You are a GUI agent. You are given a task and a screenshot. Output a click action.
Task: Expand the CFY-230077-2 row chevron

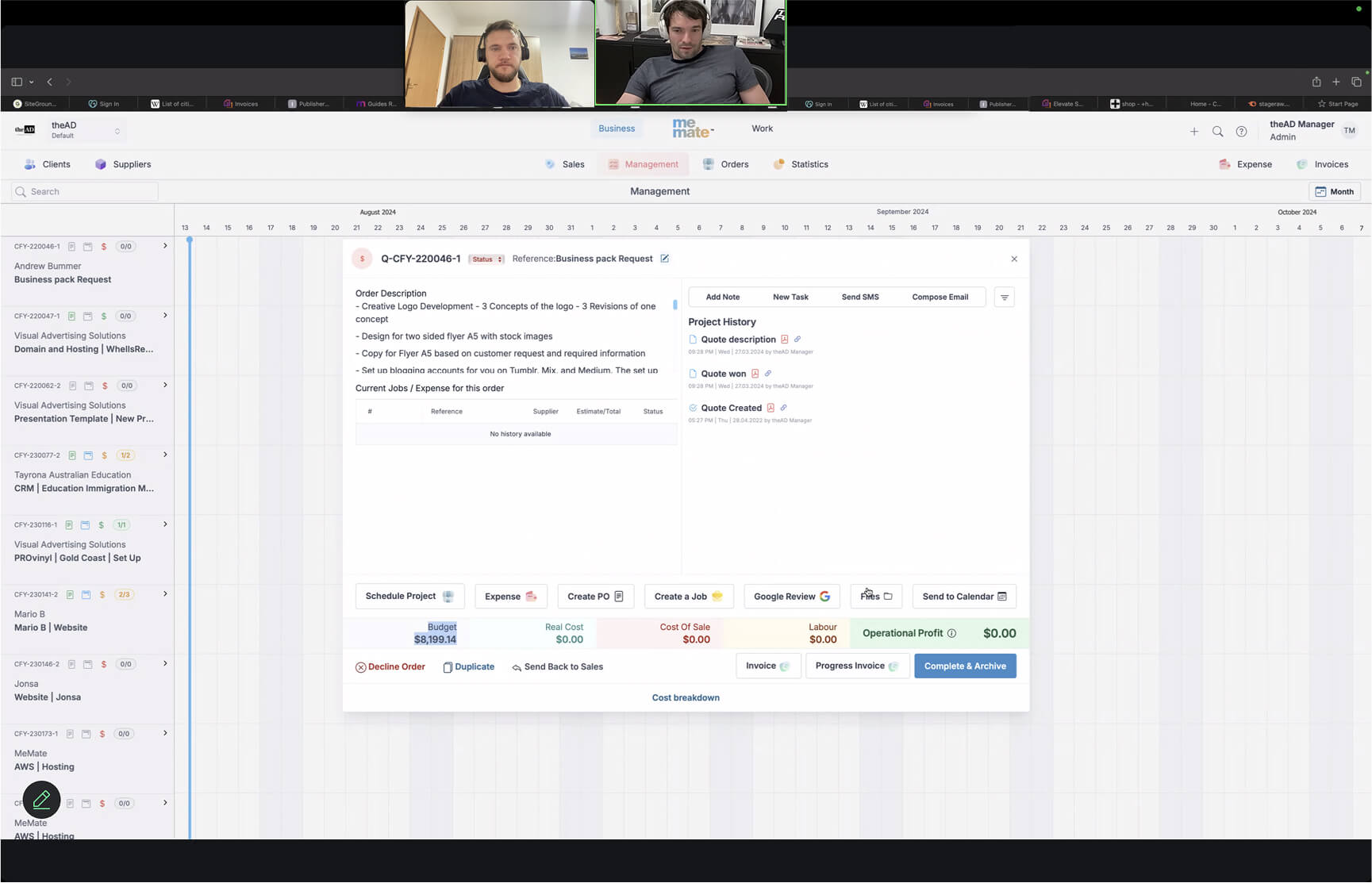click(165, 455)
